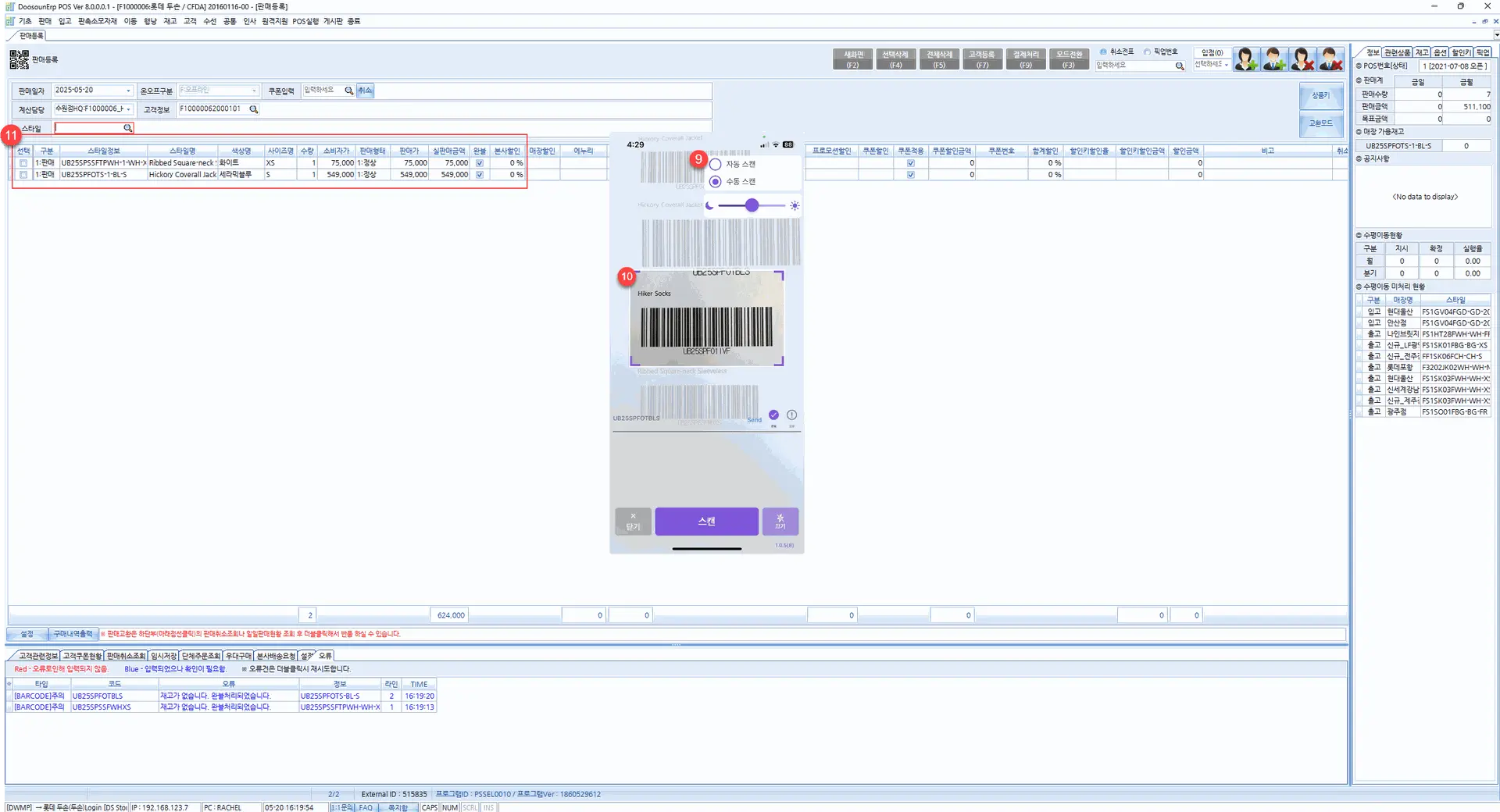Click the 취소 button next to 쿠폰입력
1500x812 pixels.
(366, 91)
